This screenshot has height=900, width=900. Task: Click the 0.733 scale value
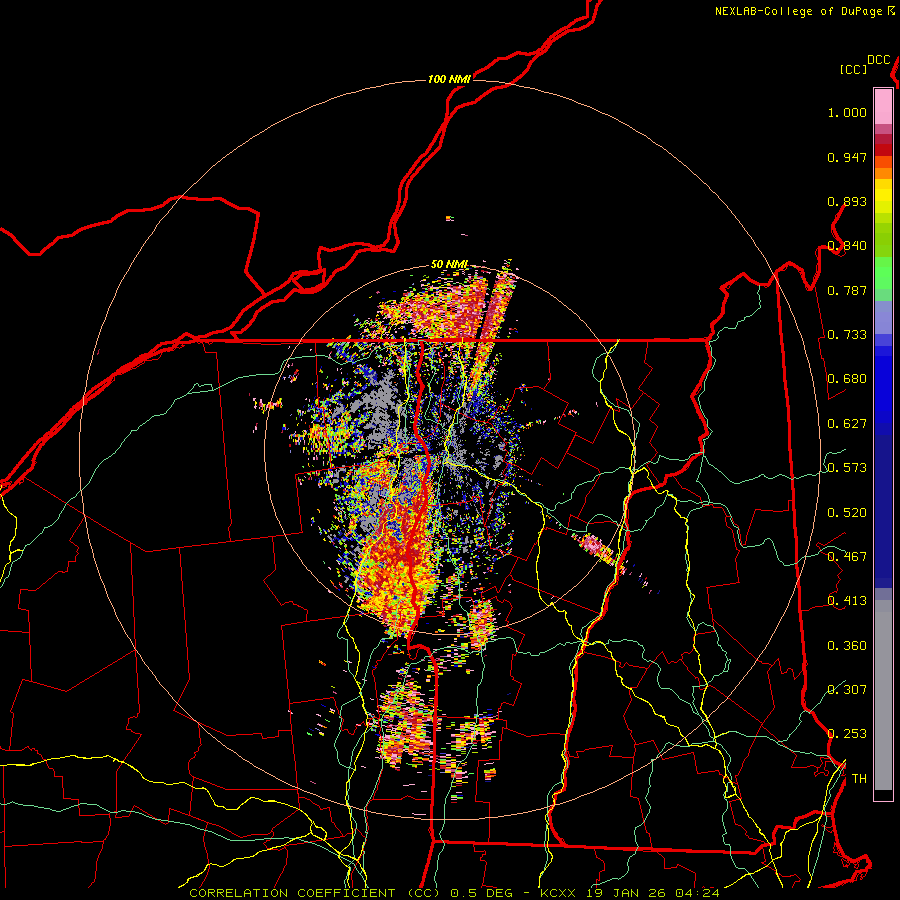coord(847,335)
